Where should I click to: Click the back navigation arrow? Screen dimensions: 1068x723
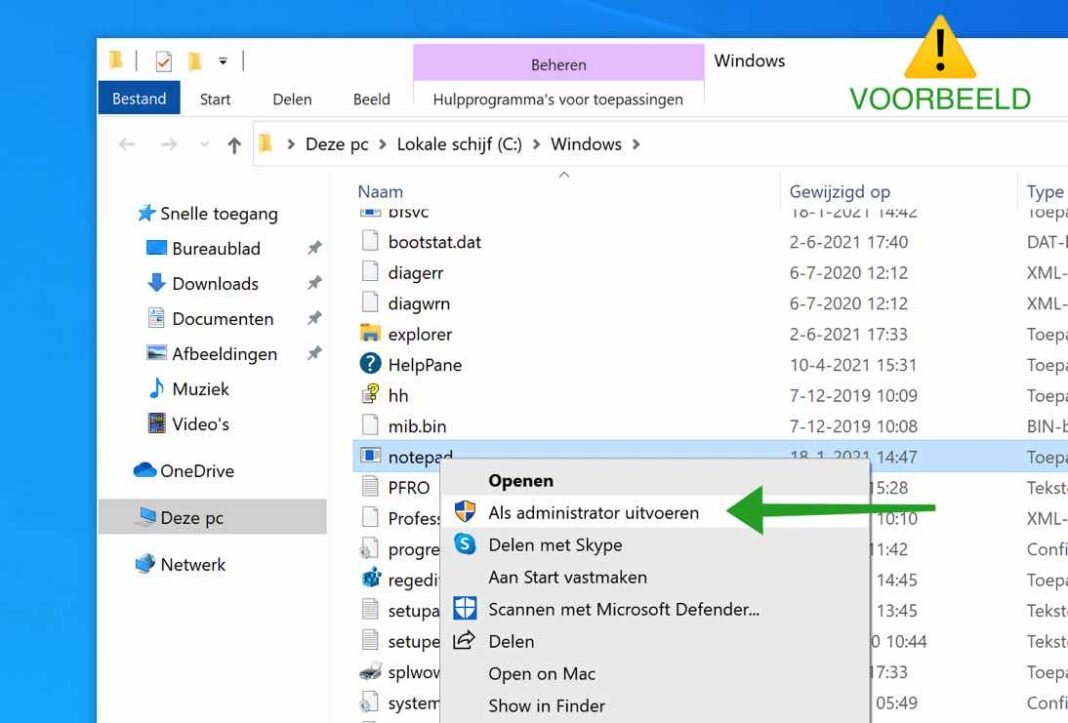click(127, 144)
